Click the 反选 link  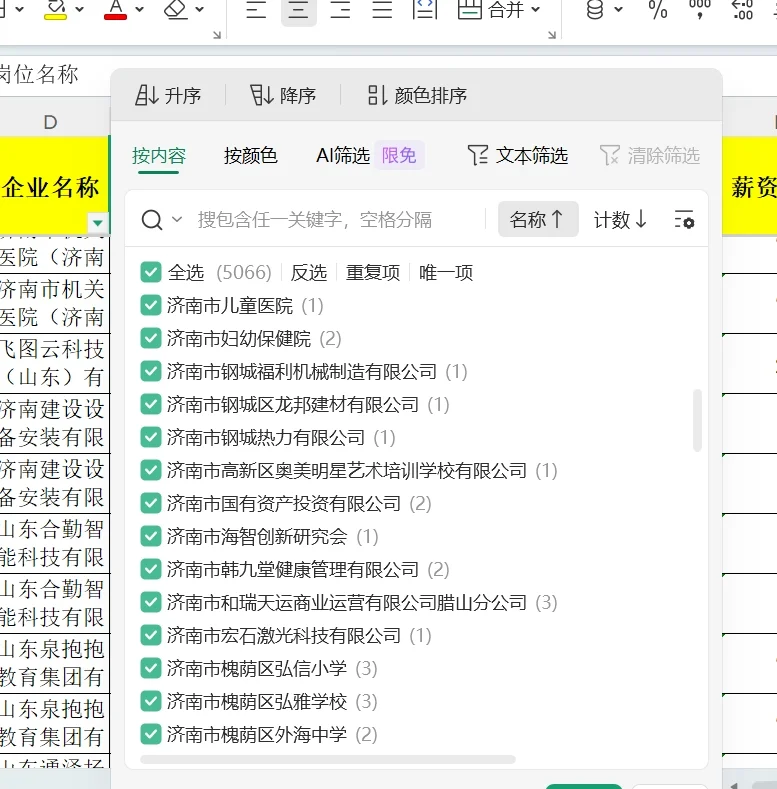(308, 272)
